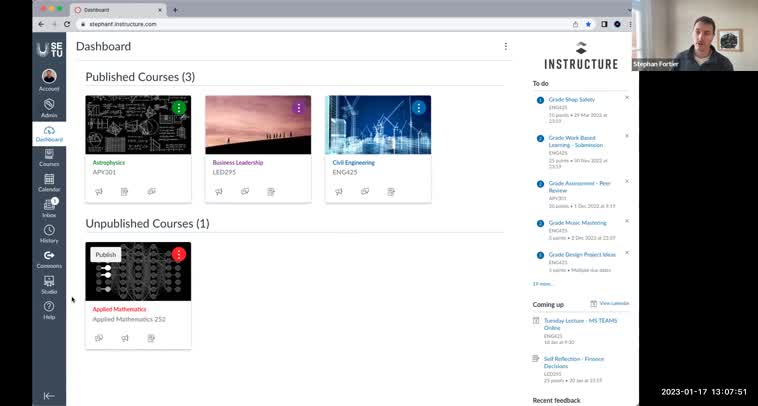
Task: Click the Astrophysics course thumbnail image
Action: pos(138,125)
